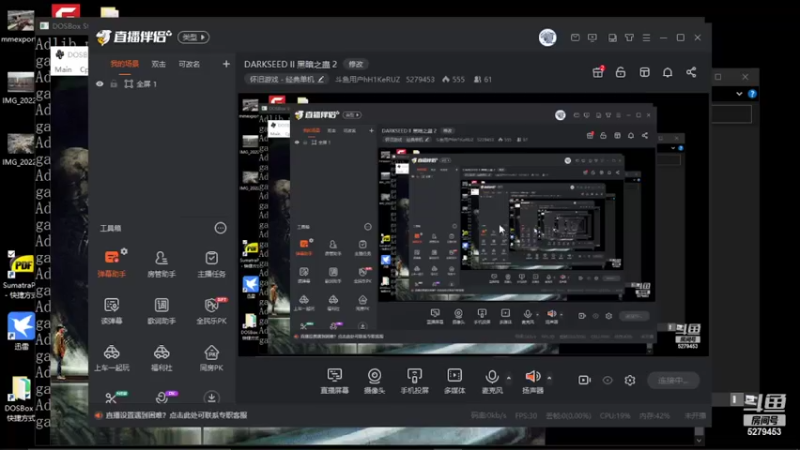This screenshot has width=800, height=450.
Task: Open the 上车一起玩 tool
Action: coord(112,358)
